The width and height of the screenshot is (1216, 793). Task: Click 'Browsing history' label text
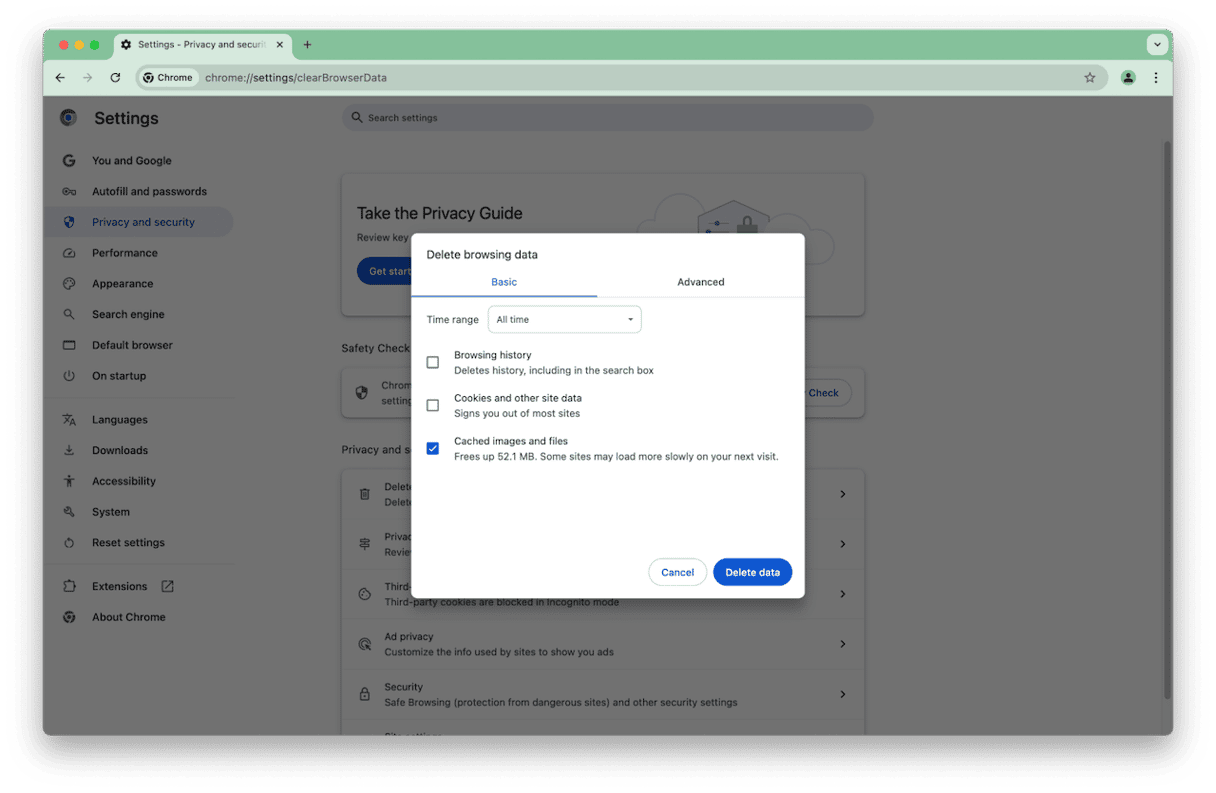point(493,355)
